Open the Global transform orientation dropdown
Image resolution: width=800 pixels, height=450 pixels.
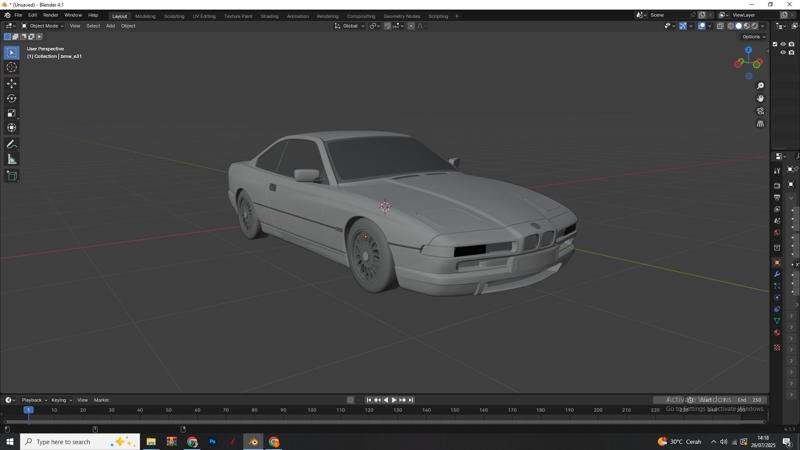pos(349,26)
